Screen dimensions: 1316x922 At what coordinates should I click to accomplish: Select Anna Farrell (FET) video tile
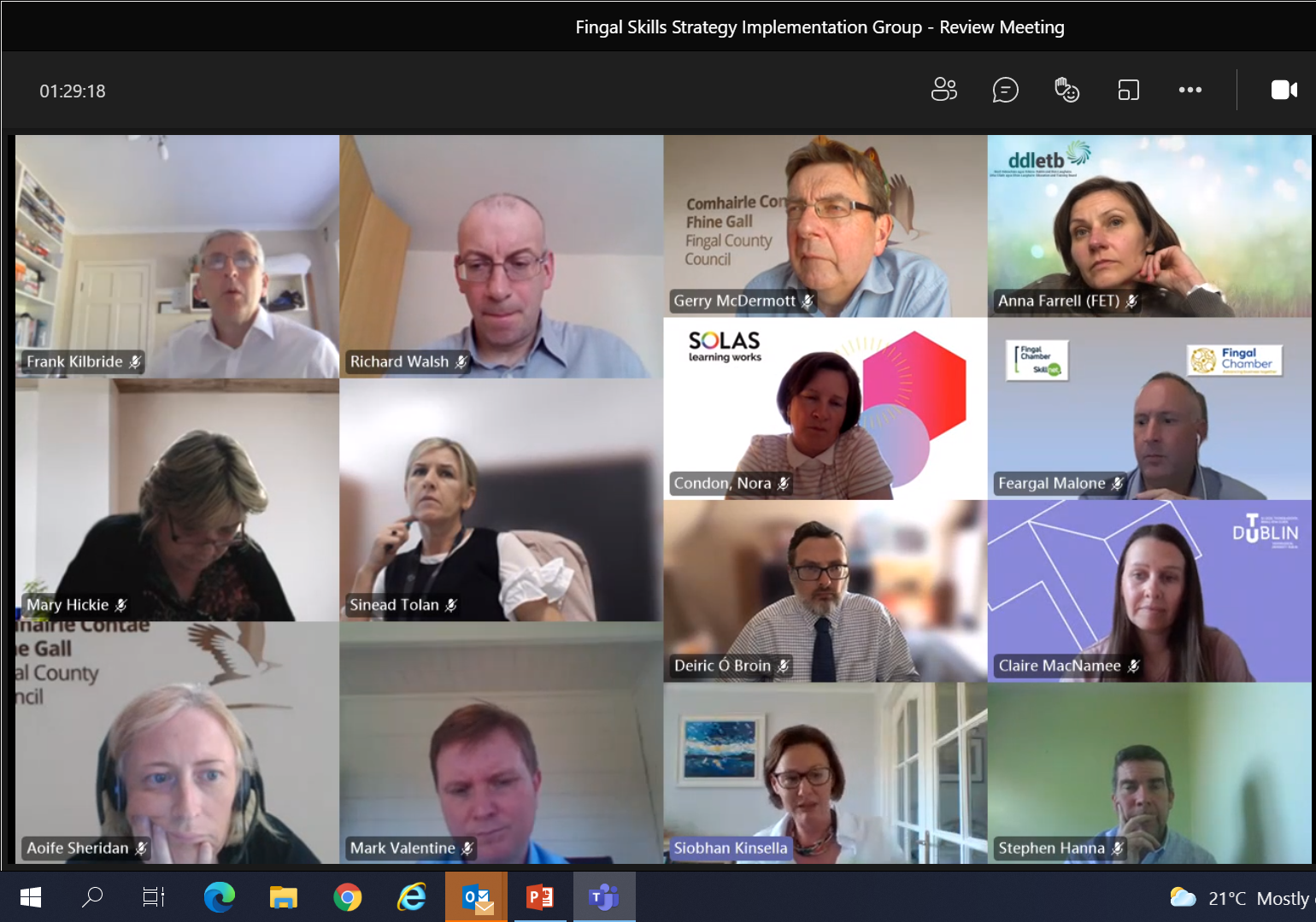pos(1149,226)
